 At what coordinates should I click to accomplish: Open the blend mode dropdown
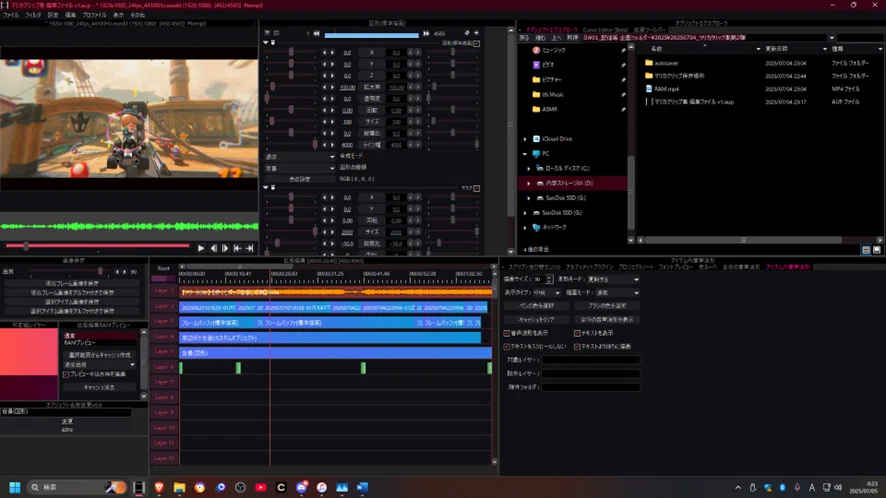click(x=300, y=157)
